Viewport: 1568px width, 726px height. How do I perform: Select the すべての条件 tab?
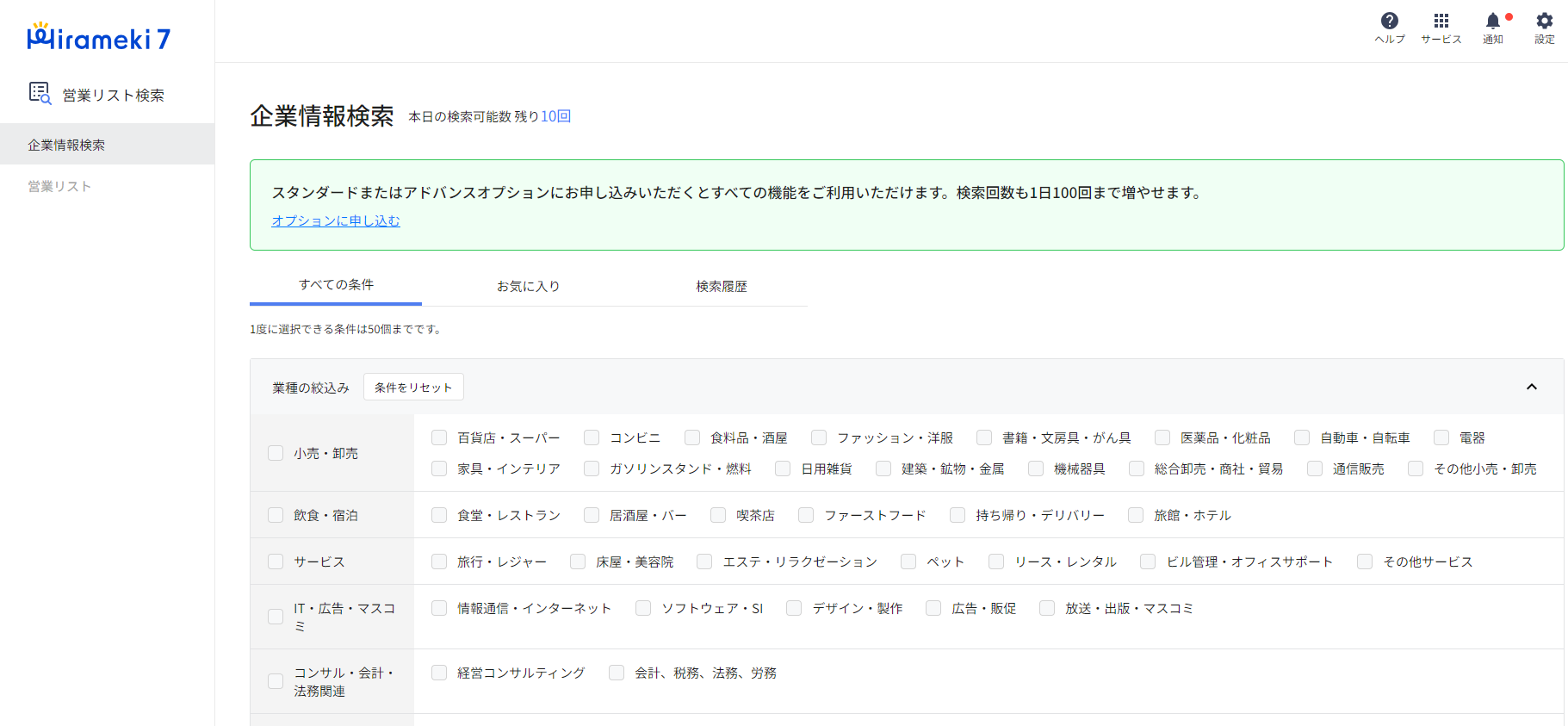(336, 285)
